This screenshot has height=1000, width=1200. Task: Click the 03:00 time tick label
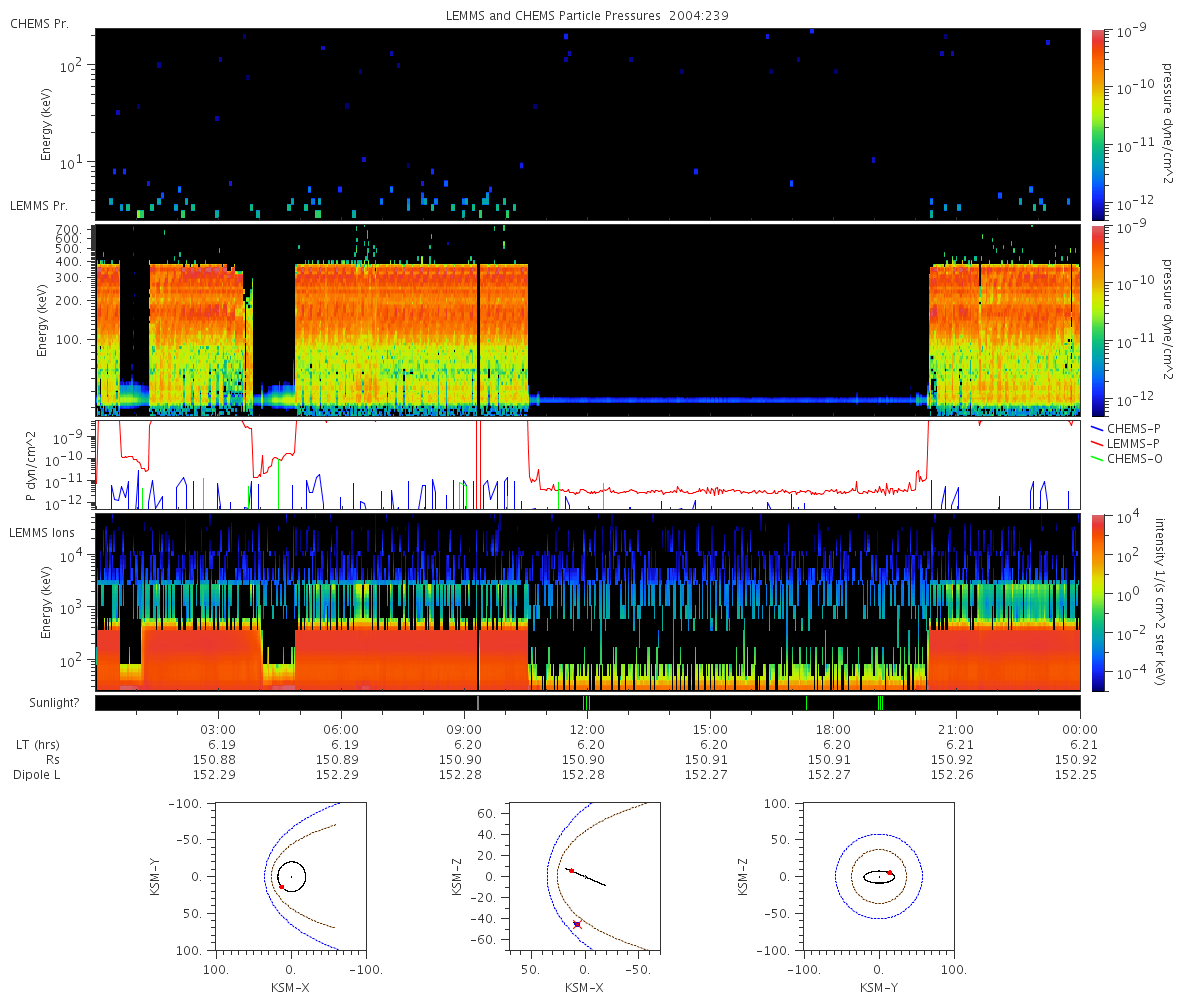coord(218,730)
